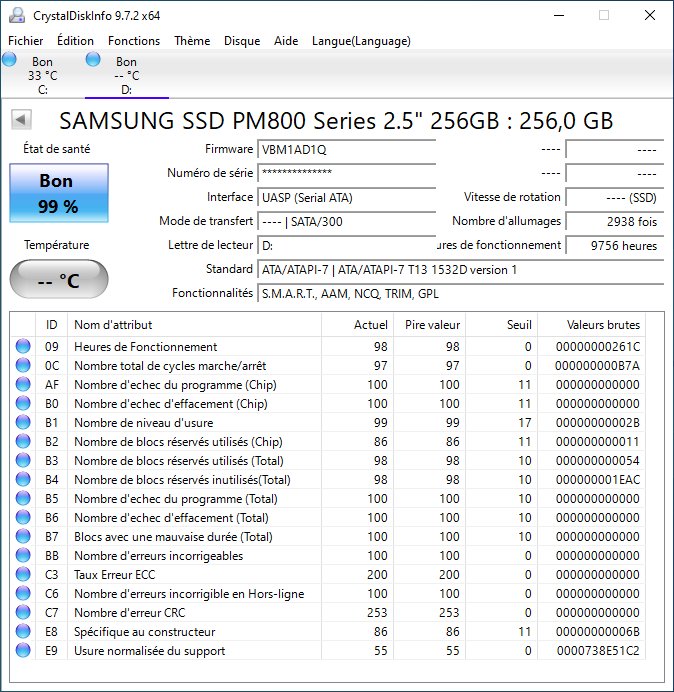Click the ID column header
The width and height of the screenshot is (674, 692).
coord(51,325)
